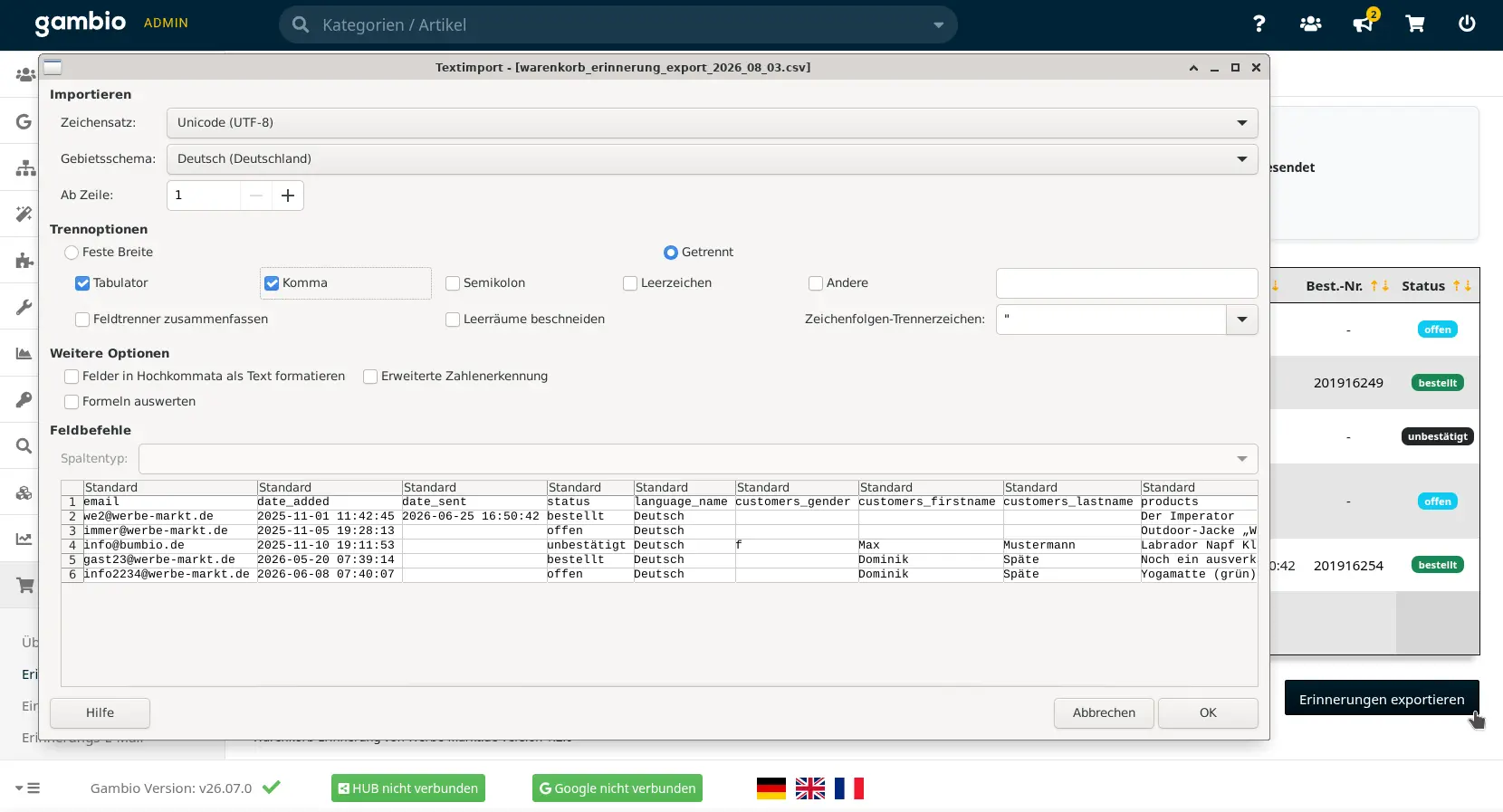Toggle the sidebar collapse menu icon
This screenshot has height=812, width=1503.
click(28, 788)
